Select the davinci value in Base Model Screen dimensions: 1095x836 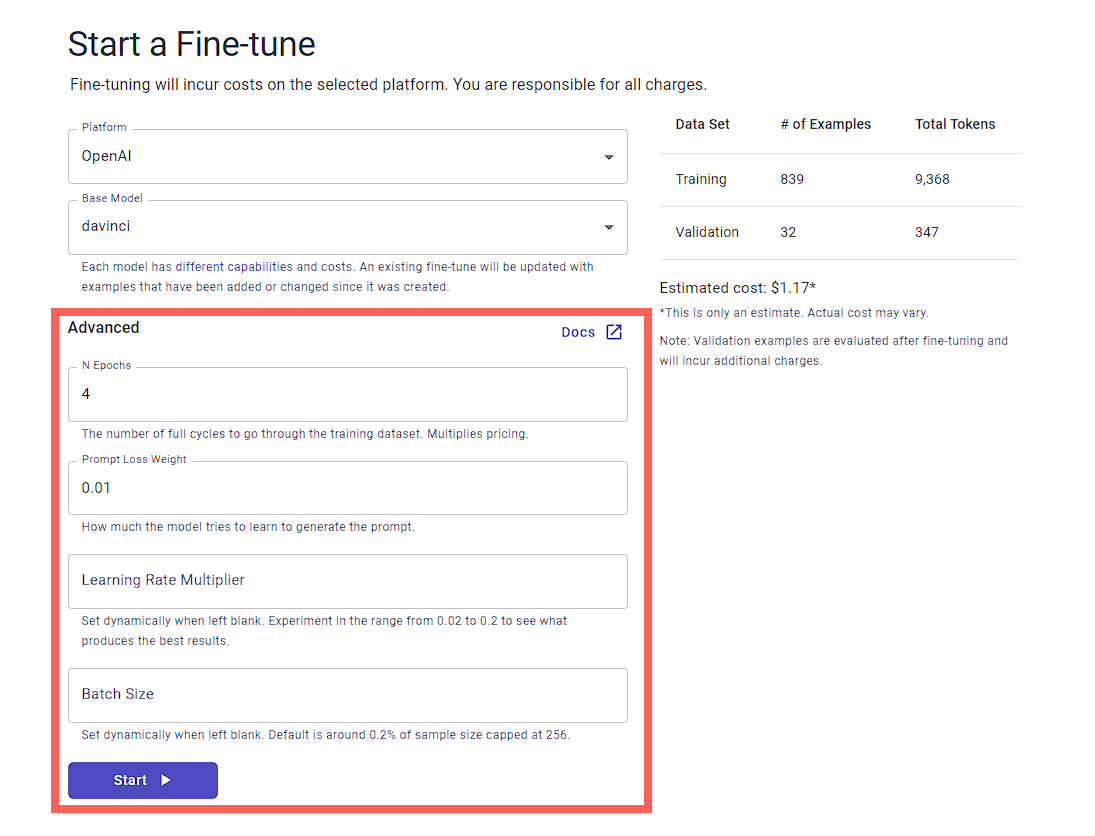point(106,226)
